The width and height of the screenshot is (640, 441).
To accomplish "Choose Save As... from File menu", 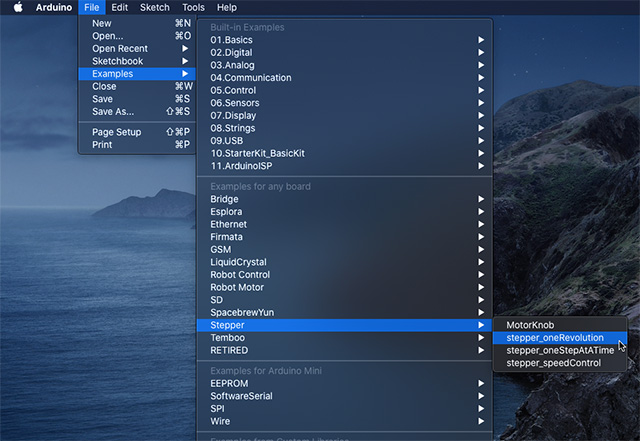I will point(113,111).
